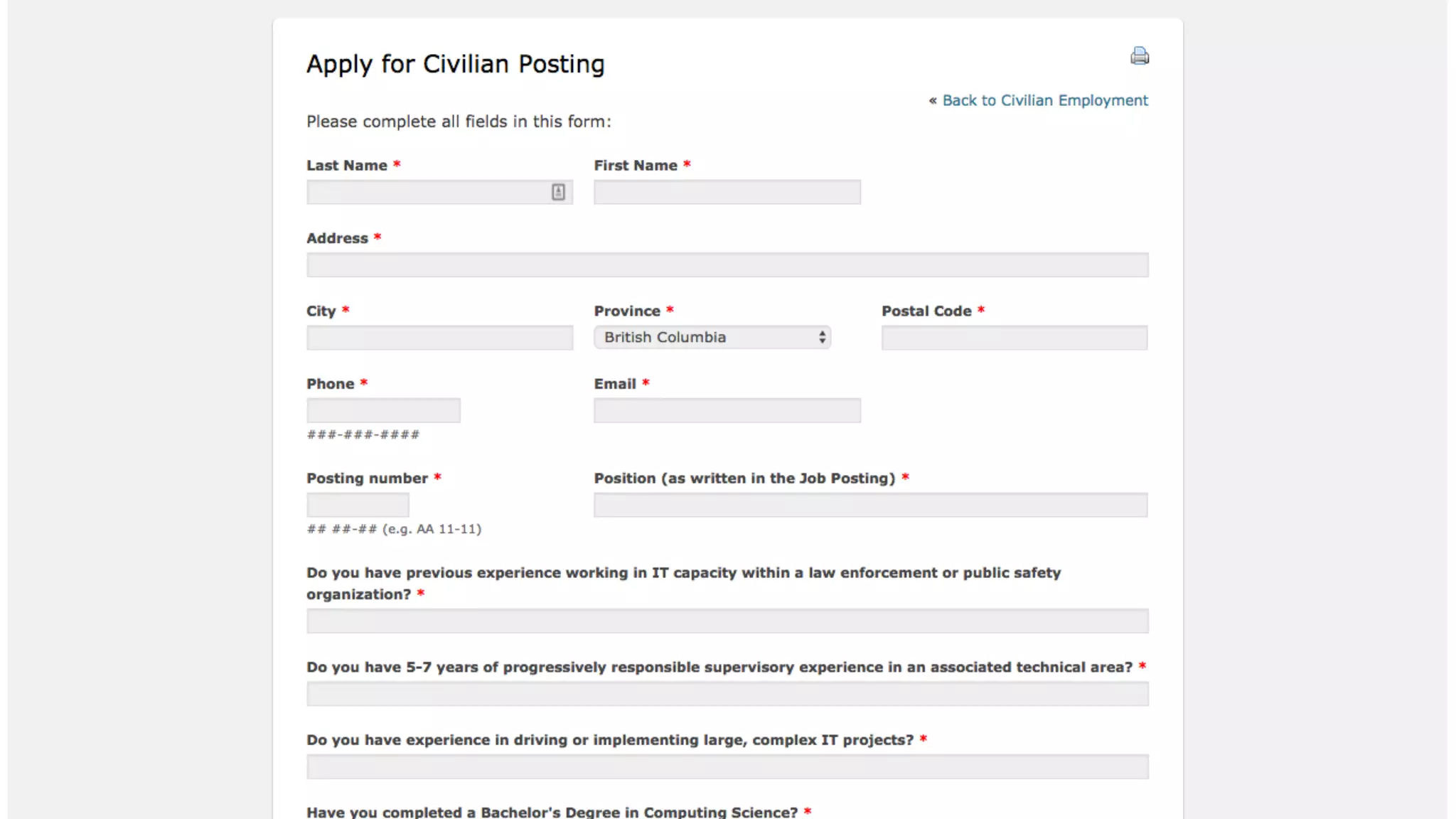
Task: Click the Province dropdown stepper arrows
Action: [x=822, y=338]
